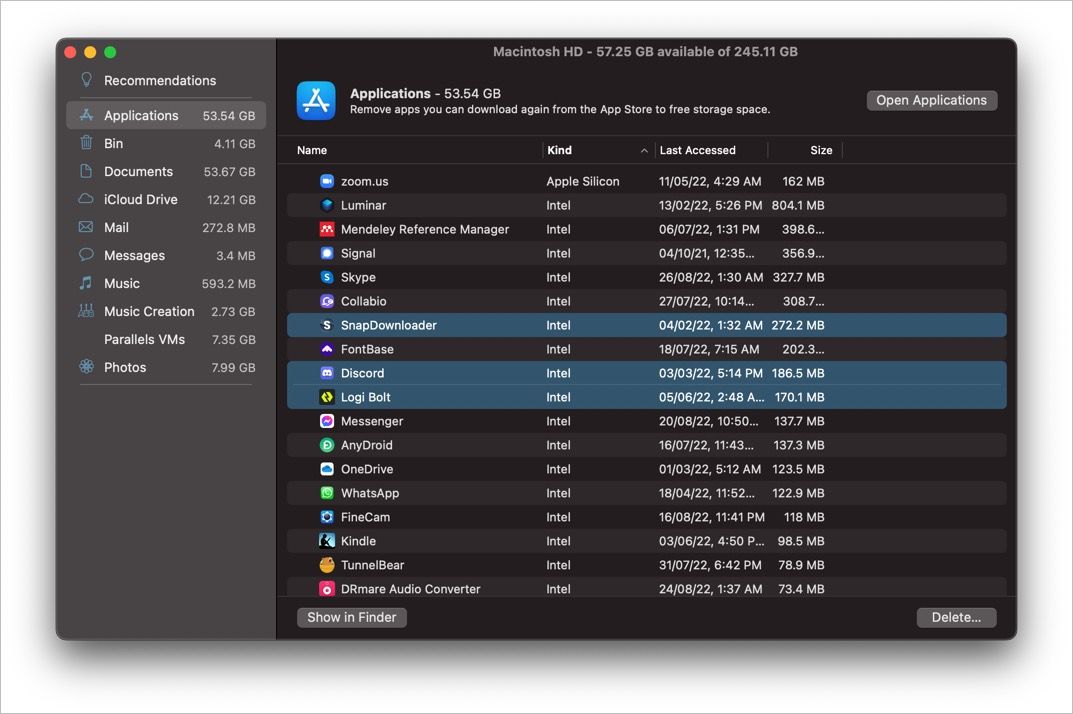1073x714 pixels.
Task: Click the Luminar app icon
Action: click(x=327, y=205)
